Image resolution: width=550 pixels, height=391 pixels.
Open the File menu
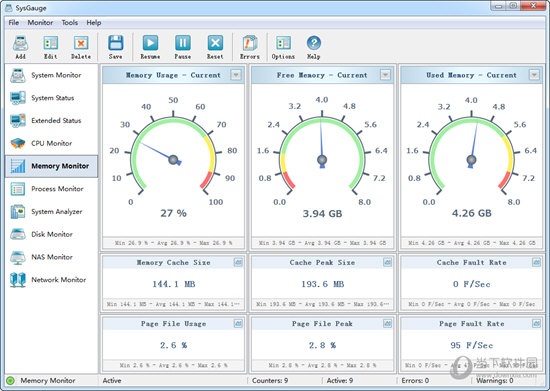click(14, 22)
